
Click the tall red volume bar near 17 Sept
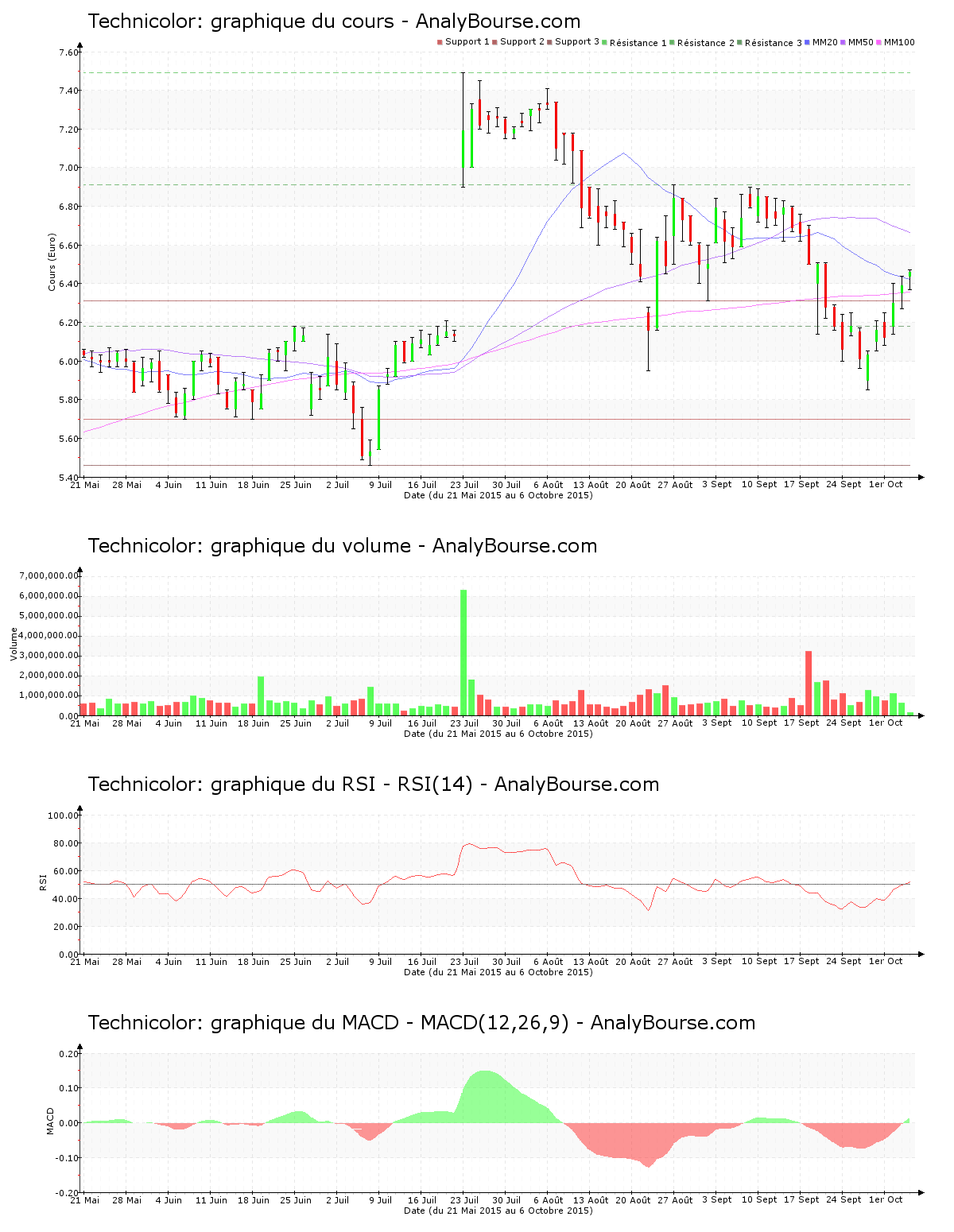[809, 684]
